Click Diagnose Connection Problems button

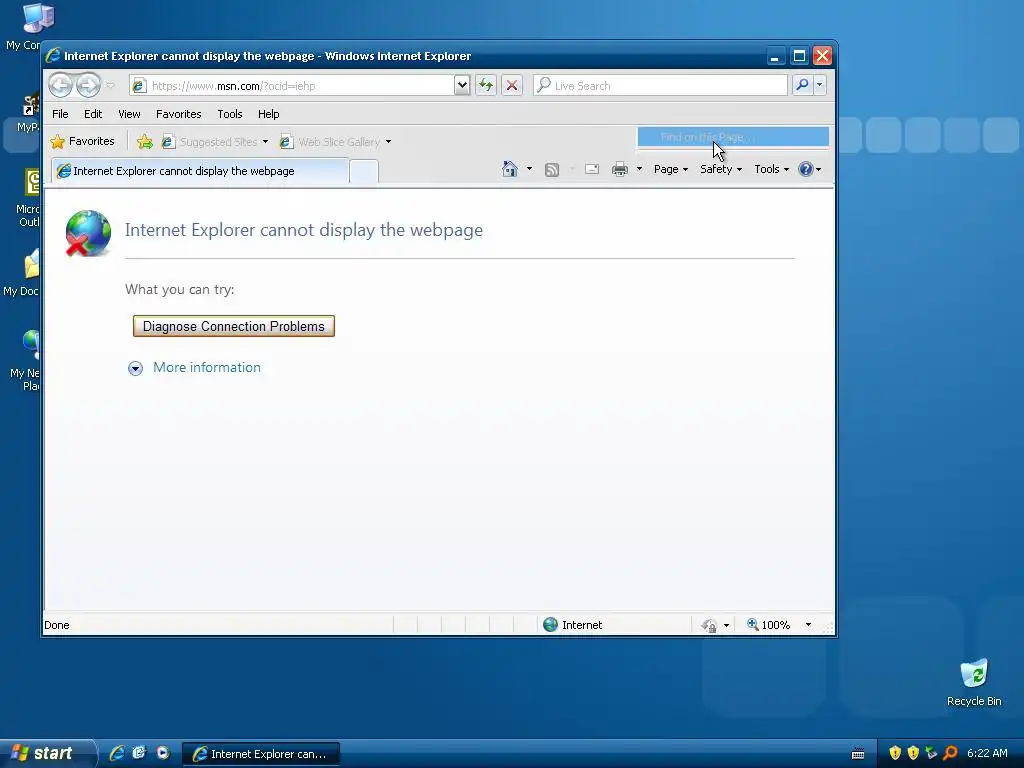tap(234, 327)
